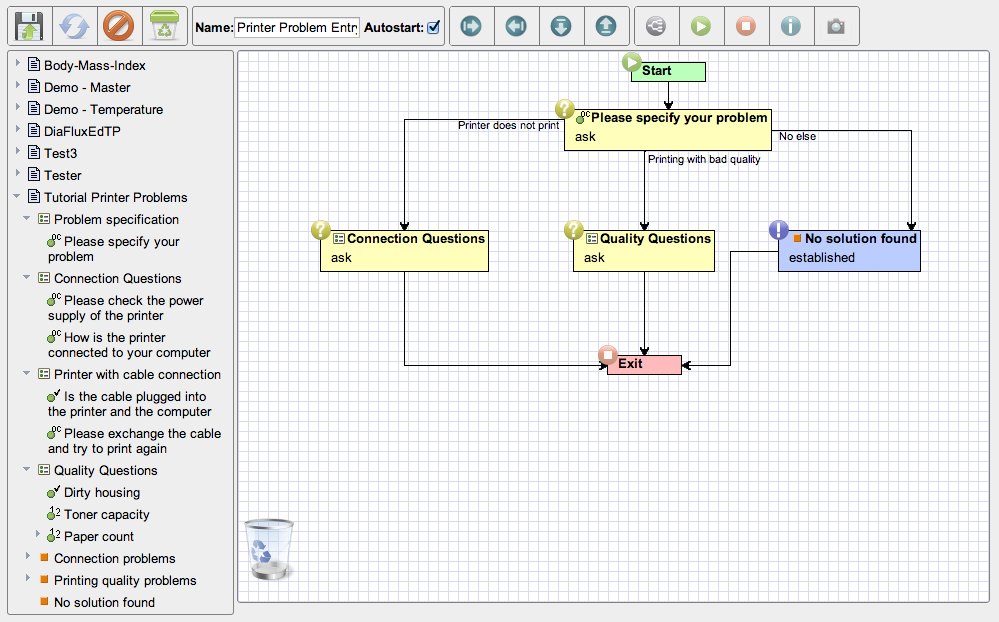Click the Save flowchart icon

click(29, 27)
